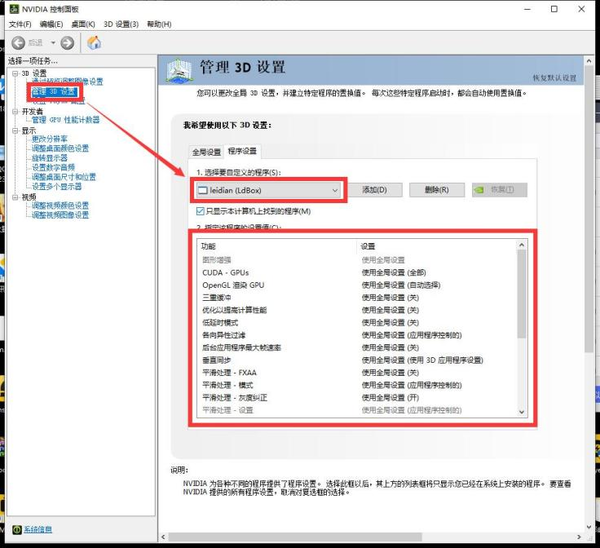Open the 系统信息 link
Screen dimensions: 600x548
38,529
